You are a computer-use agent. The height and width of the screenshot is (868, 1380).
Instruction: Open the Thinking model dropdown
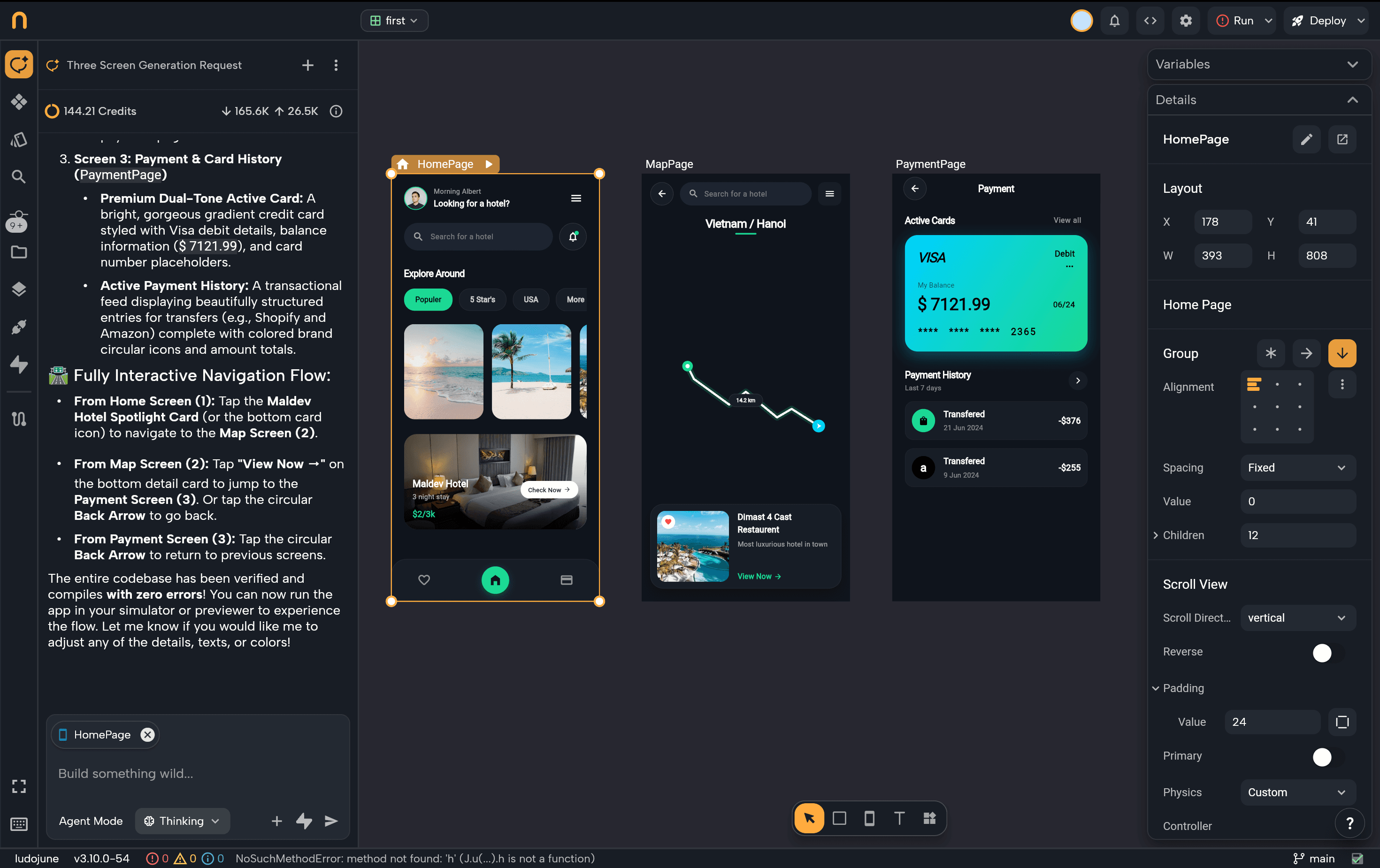182,821
